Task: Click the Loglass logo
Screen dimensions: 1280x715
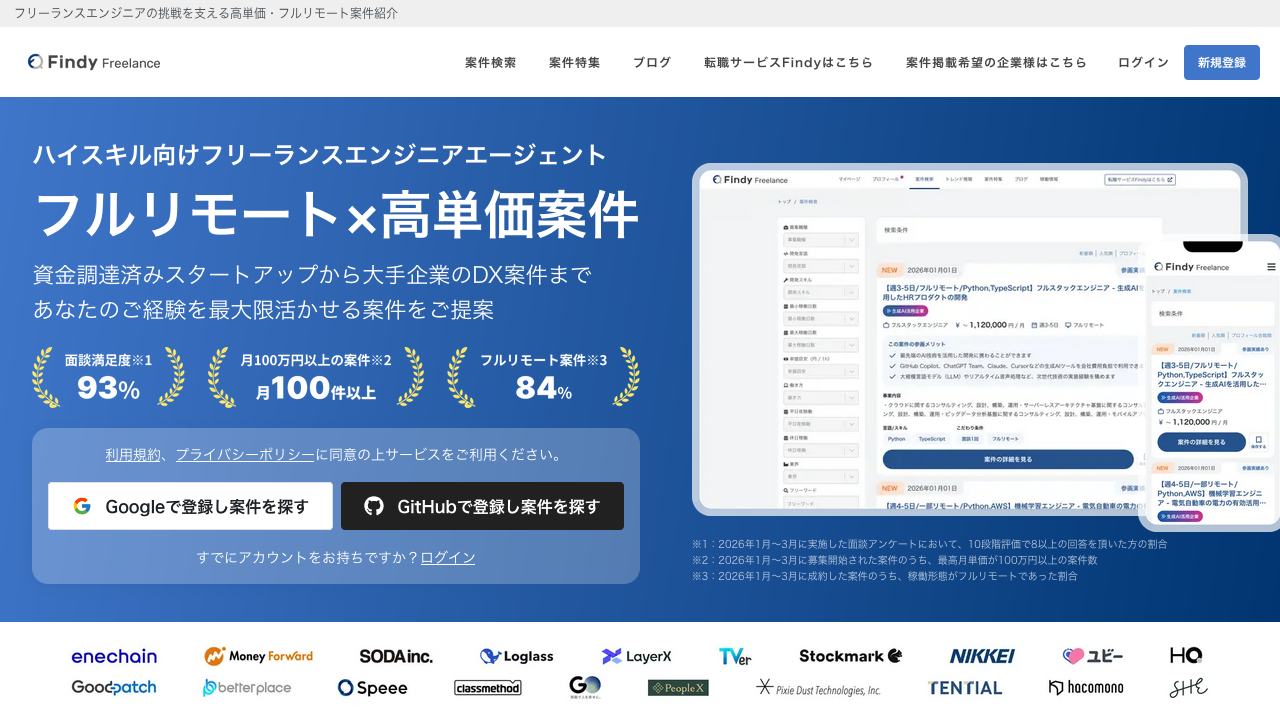Action: pyautogui.click(x=516, y=656)
